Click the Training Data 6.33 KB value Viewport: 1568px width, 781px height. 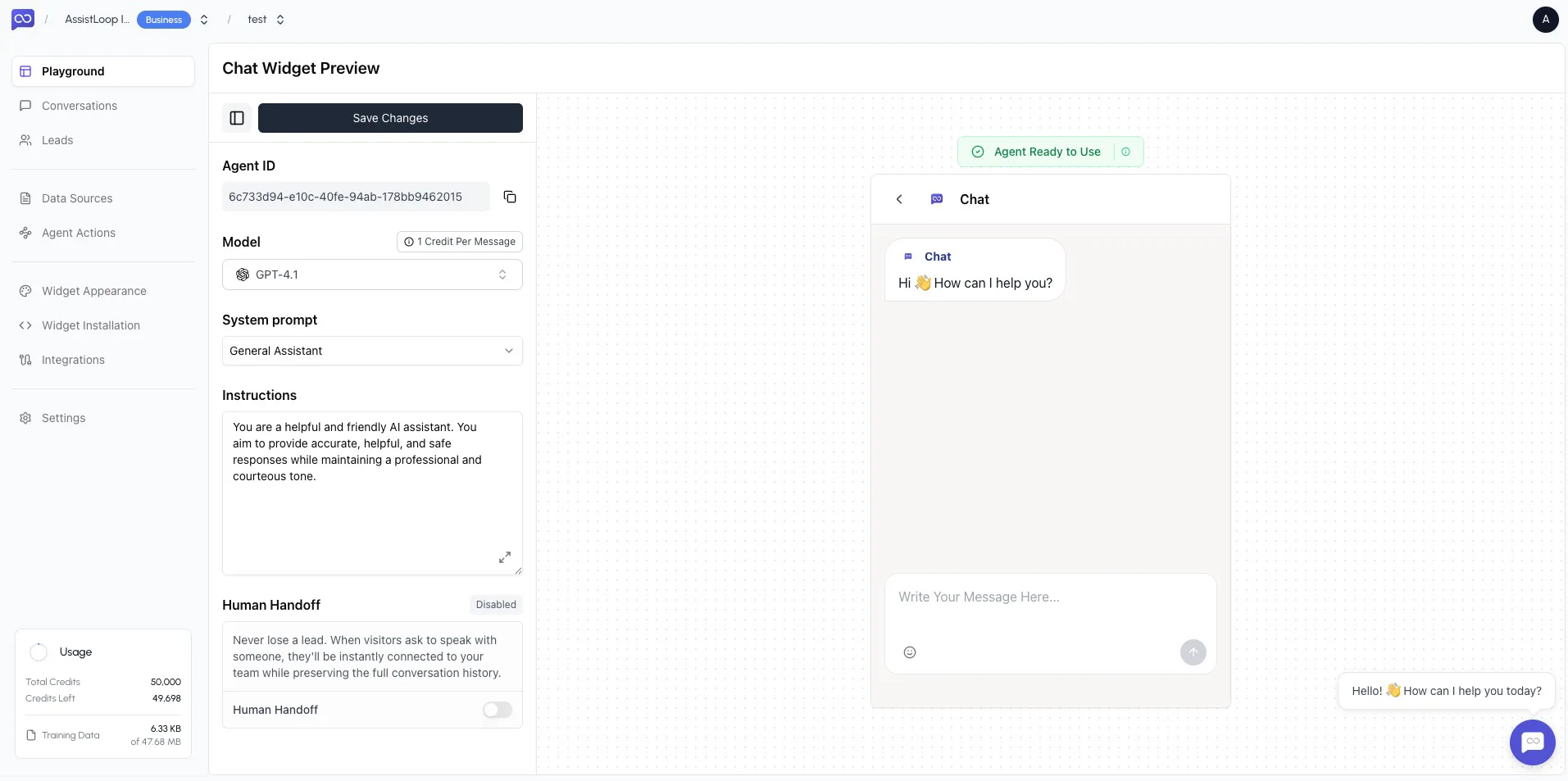[166, 729]
